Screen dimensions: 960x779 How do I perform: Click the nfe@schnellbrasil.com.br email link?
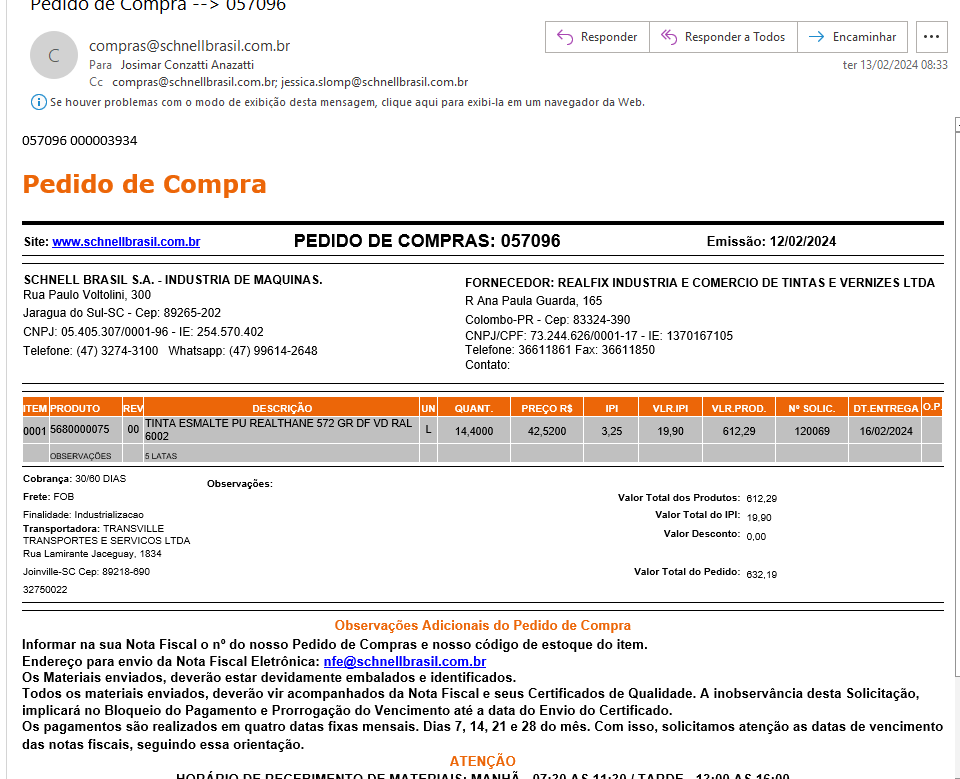404,661
